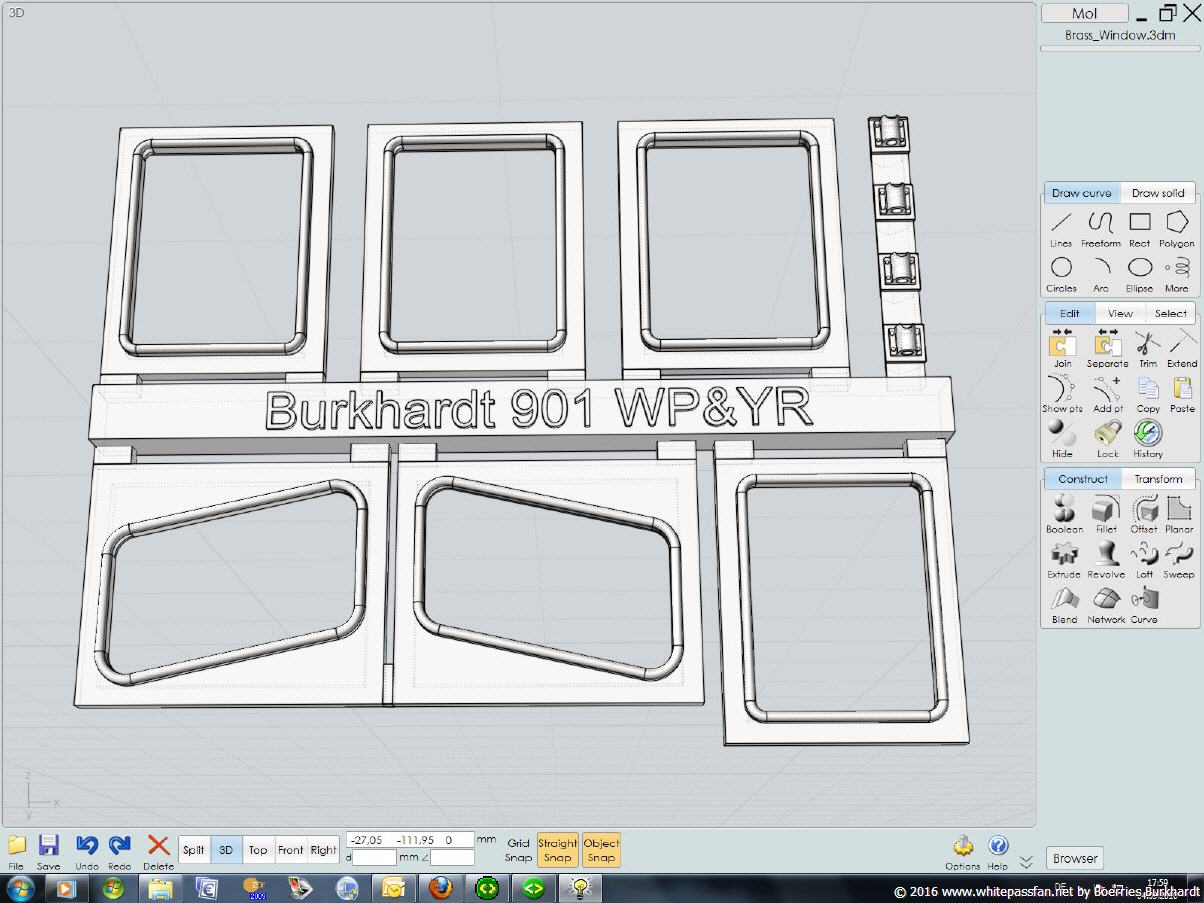
Task: Choose the Offset tool
Action: pos(1144,514)
